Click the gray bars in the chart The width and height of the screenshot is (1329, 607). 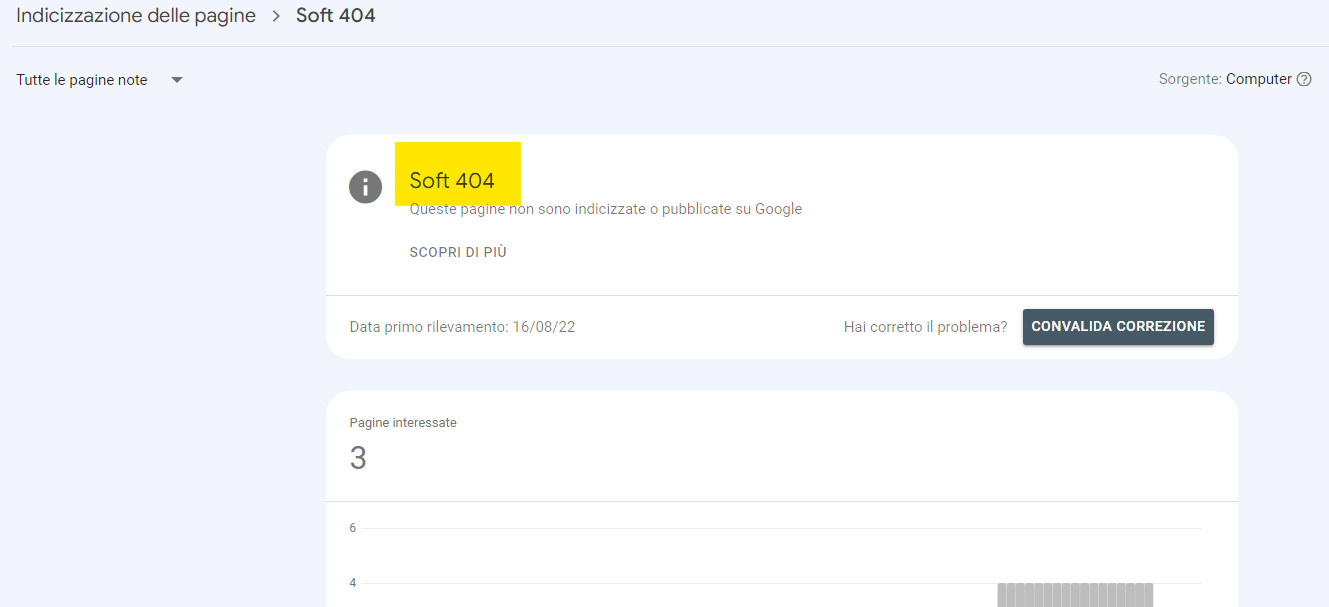coord(1075,595)
